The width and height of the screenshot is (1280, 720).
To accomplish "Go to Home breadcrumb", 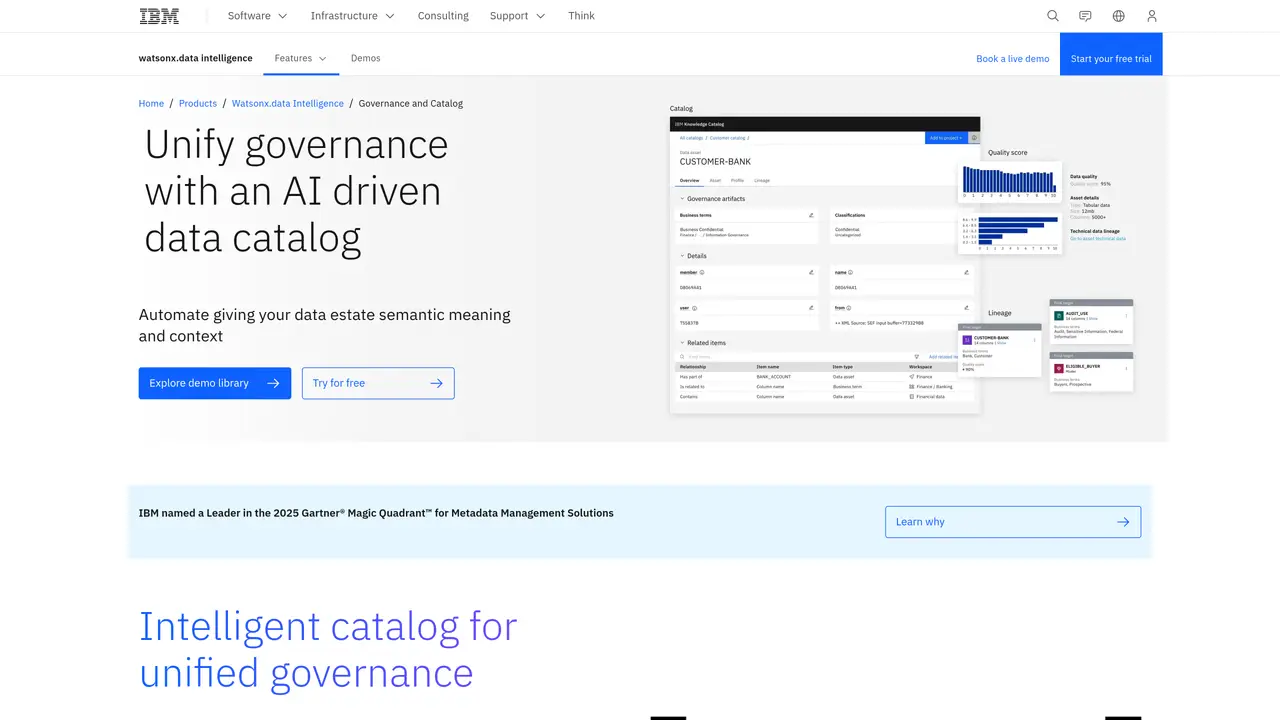I will [151, 103].
